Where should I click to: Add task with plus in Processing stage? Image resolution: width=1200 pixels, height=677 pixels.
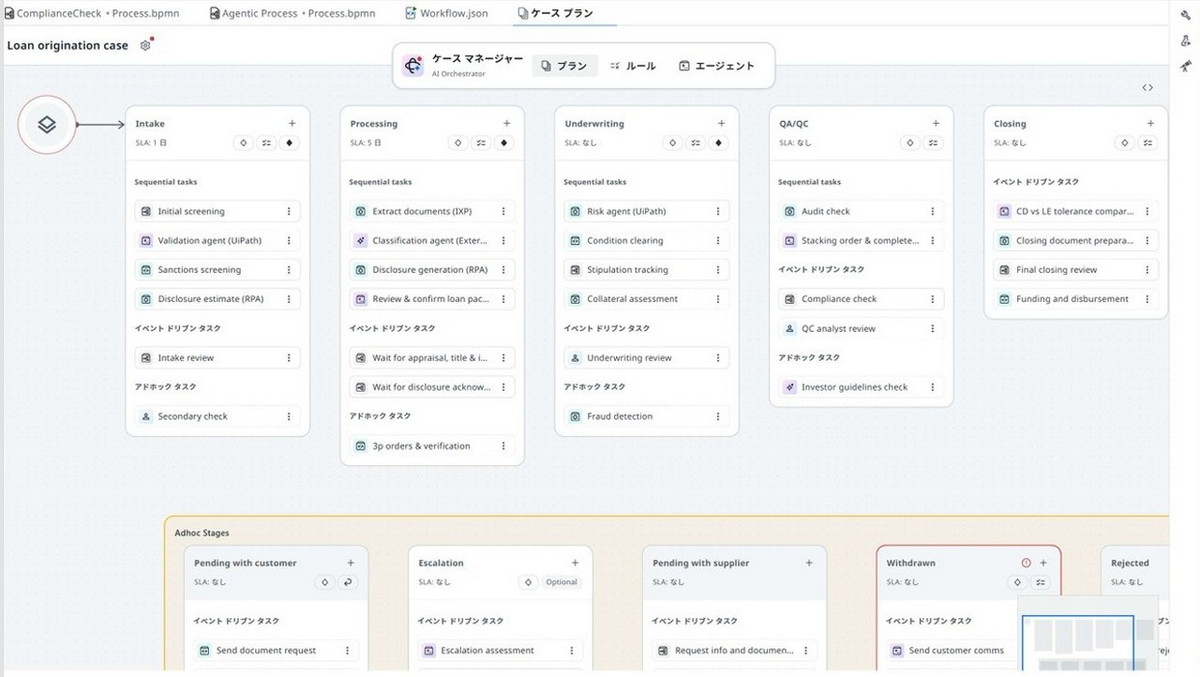point(507,123)
